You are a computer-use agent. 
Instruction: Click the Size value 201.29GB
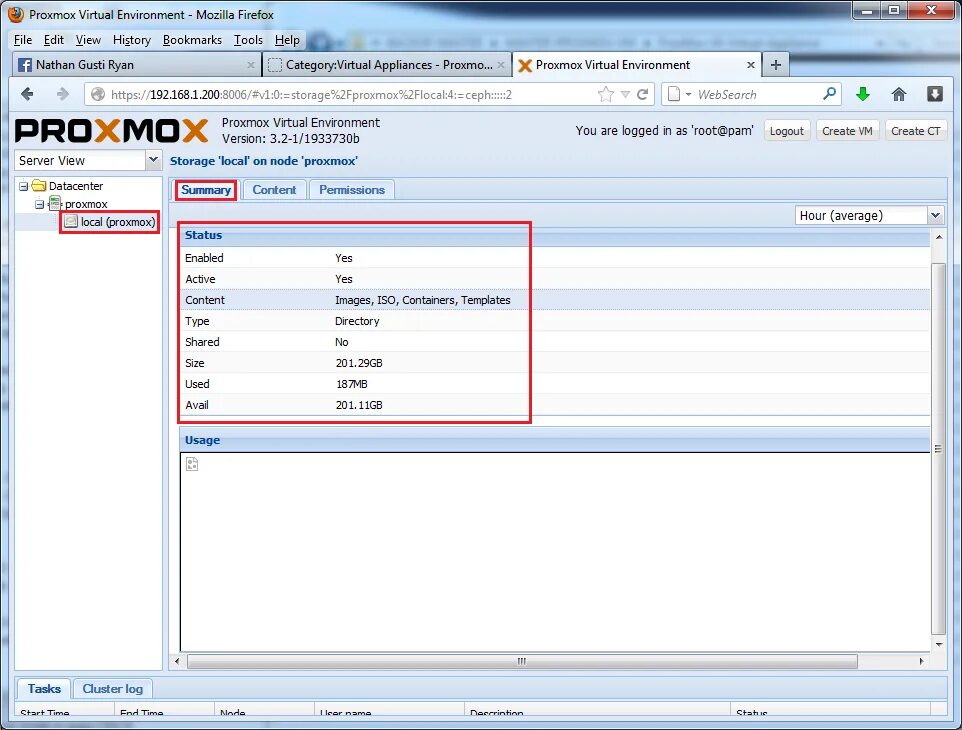359,363
